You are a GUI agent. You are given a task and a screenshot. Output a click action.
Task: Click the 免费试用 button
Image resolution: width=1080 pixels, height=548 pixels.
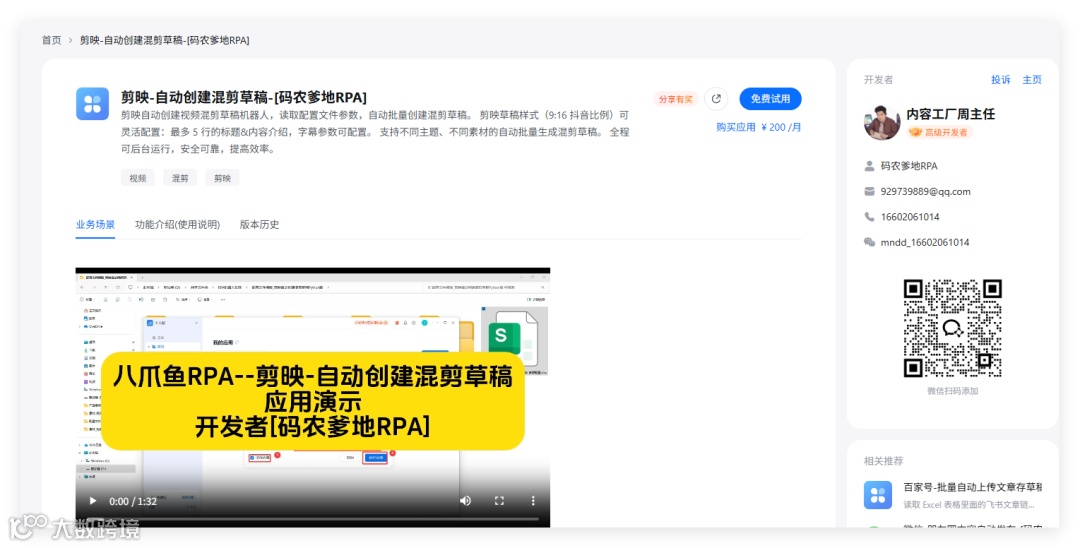point(770,98)
